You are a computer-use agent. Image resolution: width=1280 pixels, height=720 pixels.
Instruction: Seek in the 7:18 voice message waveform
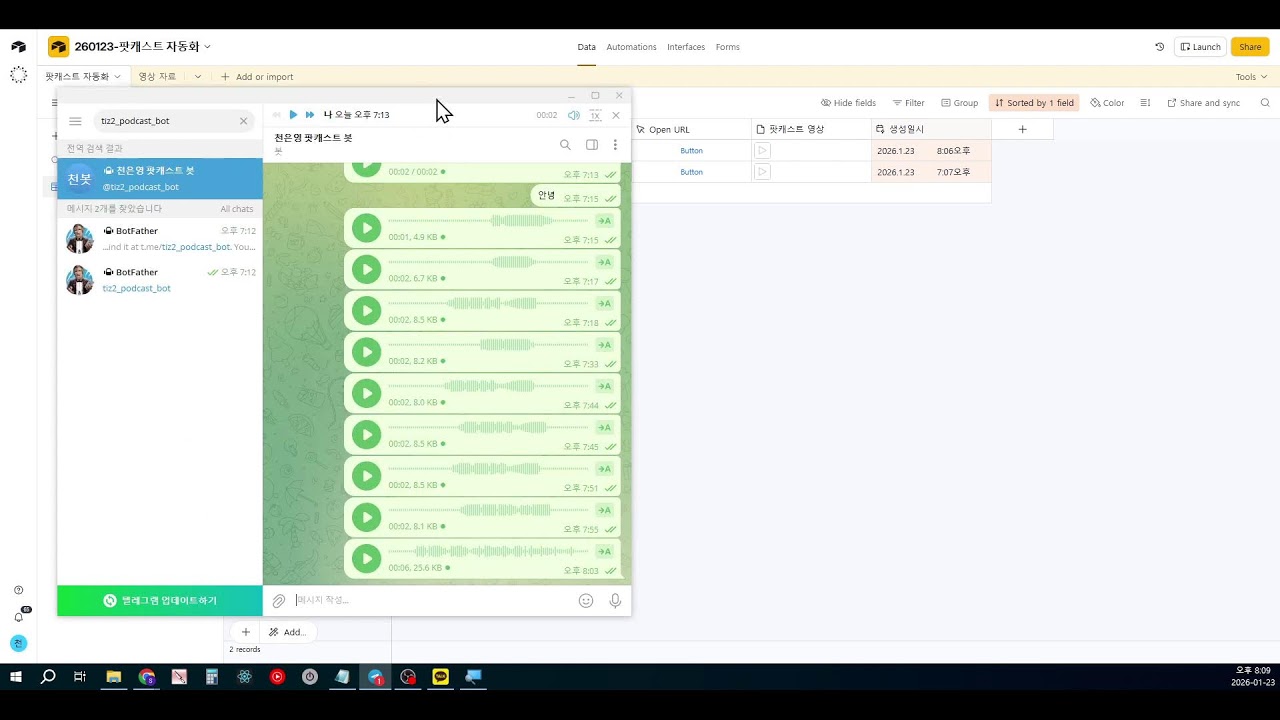pos(488,303)
